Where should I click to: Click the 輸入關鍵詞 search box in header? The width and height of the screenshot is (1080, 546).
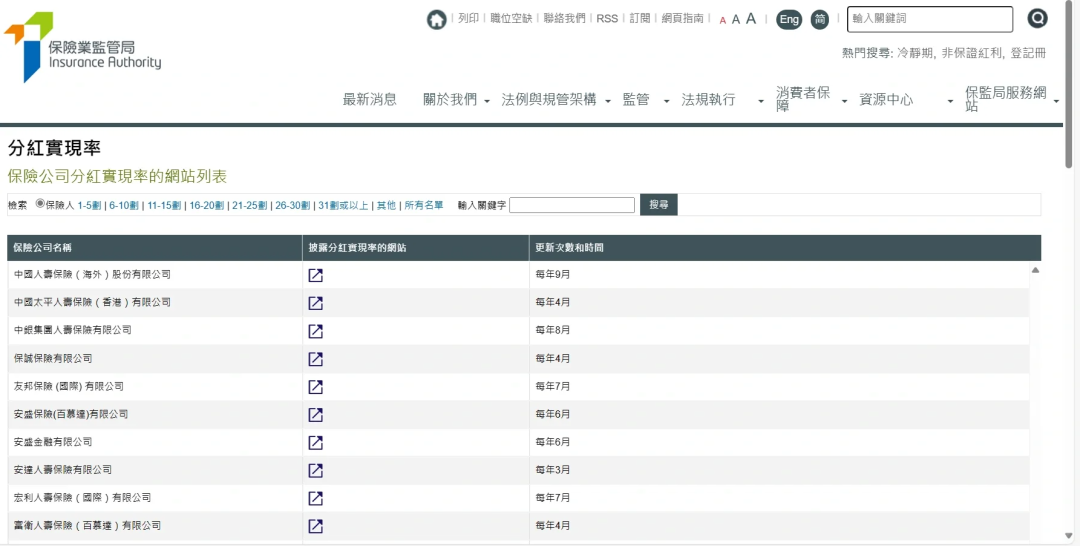click(929, 19)
